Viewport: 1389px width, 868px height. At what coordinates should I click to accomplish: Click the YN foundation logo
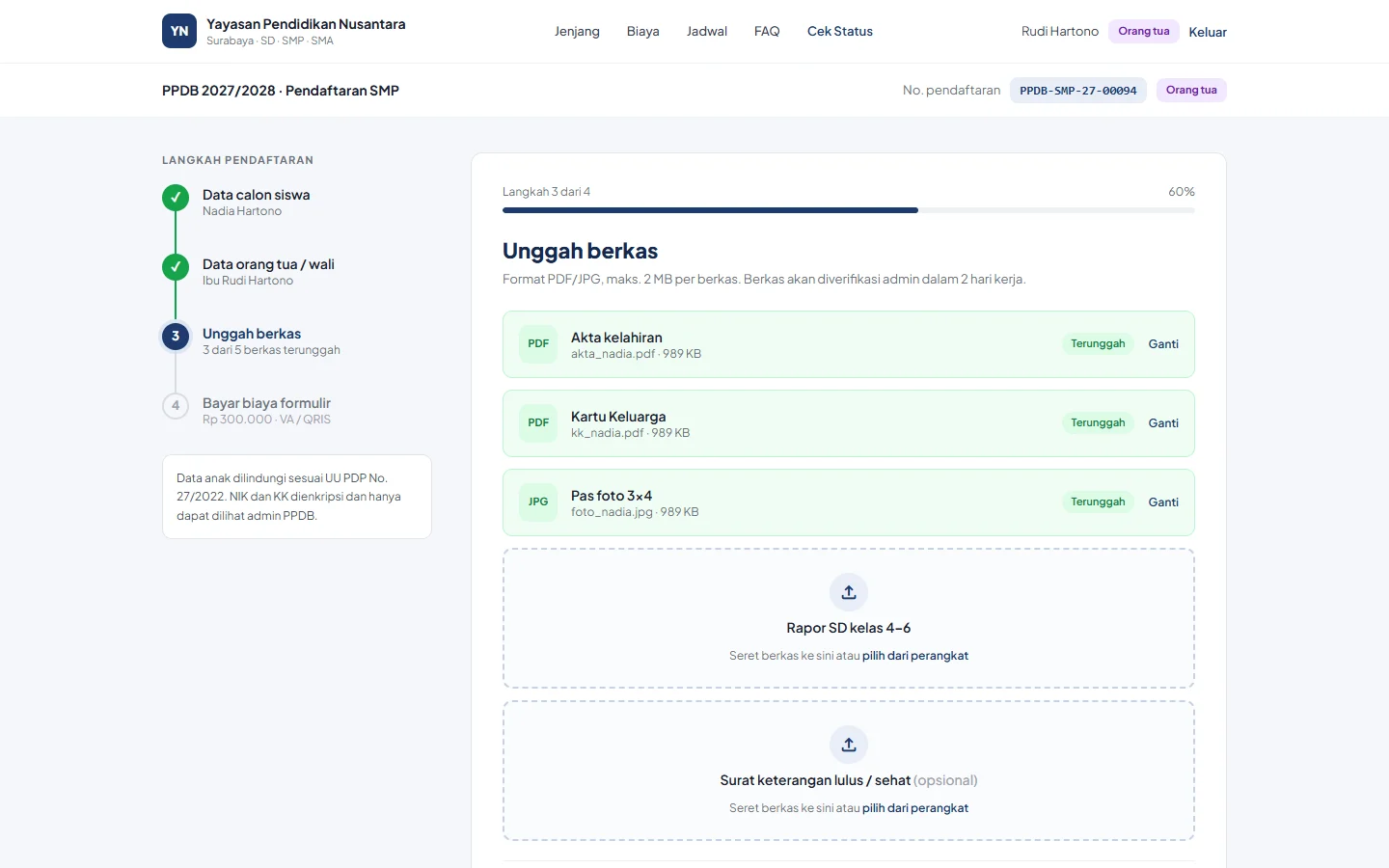point(179,31)
